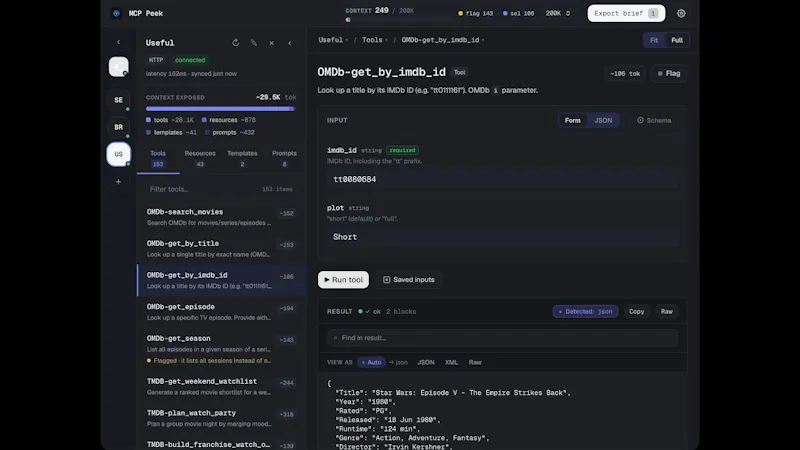800x450 pixels.
Task: Click the prompts ~432 legend swatch
Action: click(207, 132)
